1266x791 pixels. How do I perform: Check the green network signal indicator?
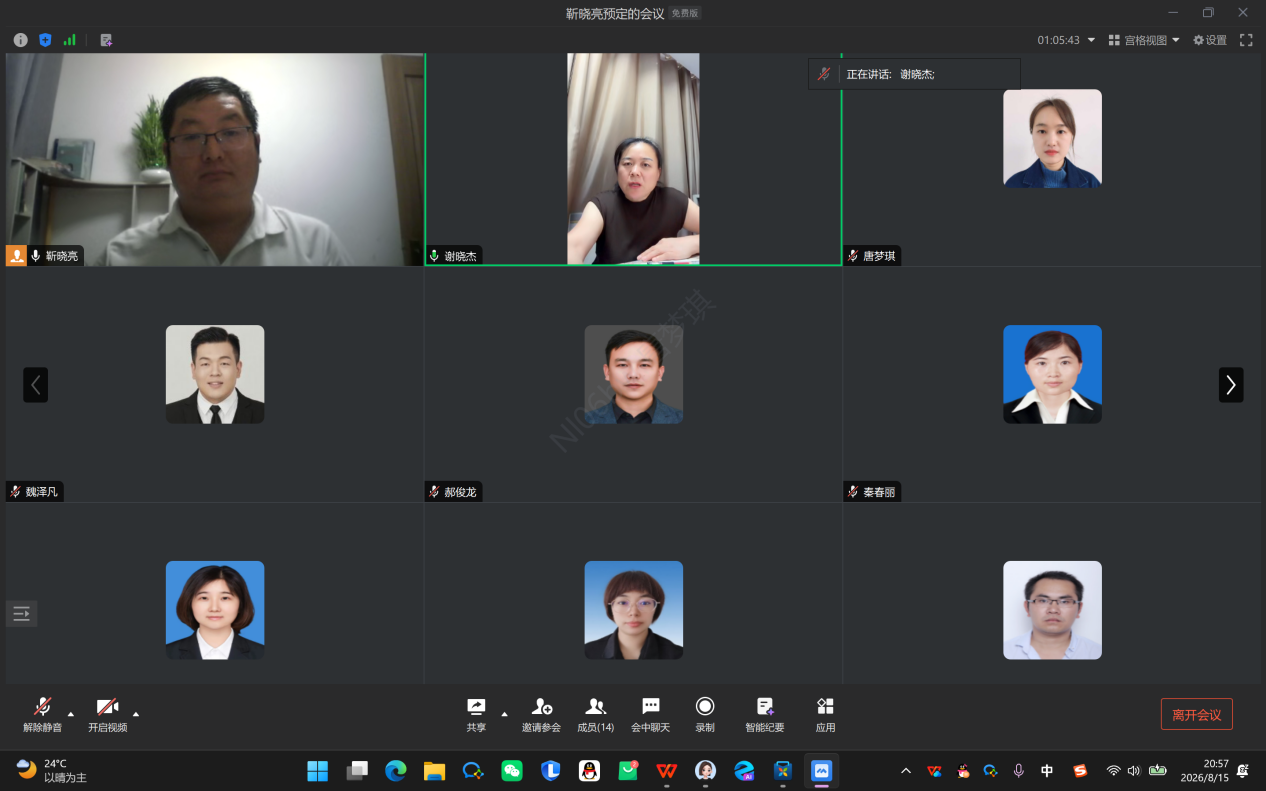click(x=70, y=40)
